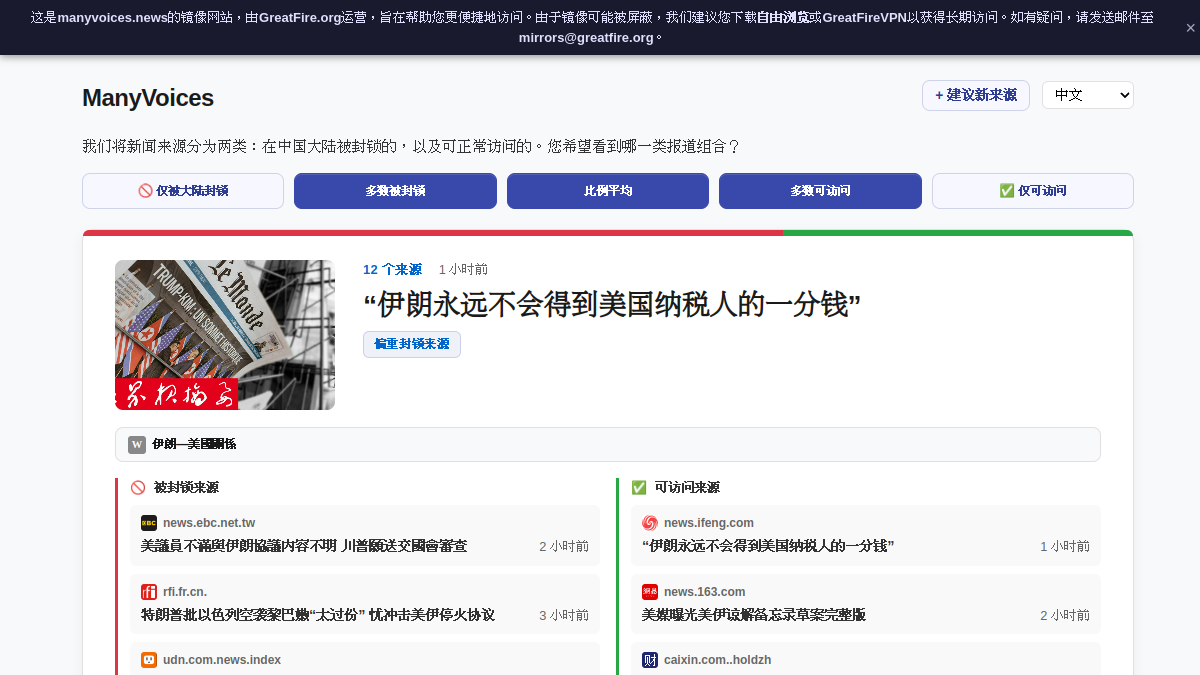
Task: Open the ManyVoices home title
Action: click(x=148, y=98)
